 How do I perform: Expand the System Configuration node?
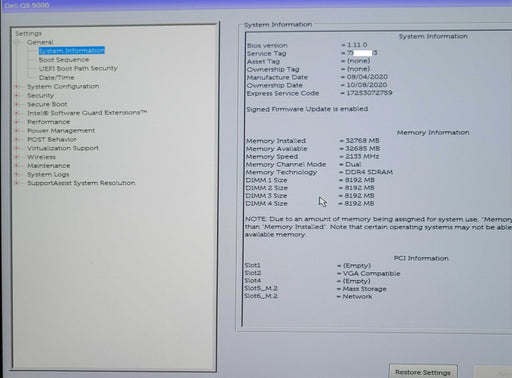(17, 86)
